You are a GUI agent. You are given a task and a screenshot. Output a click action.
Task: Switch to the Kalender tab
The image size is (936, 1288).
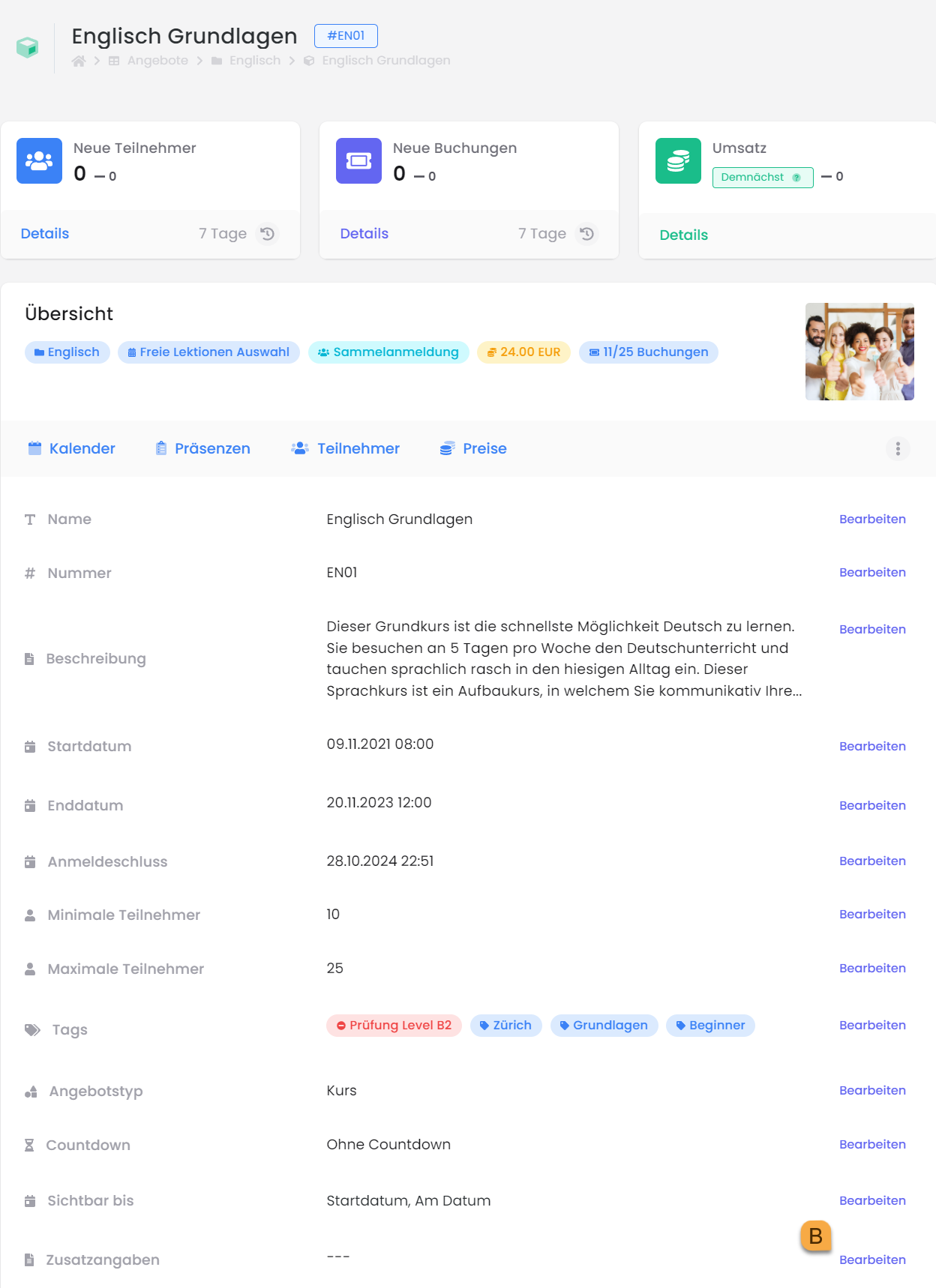coord(72,448)
